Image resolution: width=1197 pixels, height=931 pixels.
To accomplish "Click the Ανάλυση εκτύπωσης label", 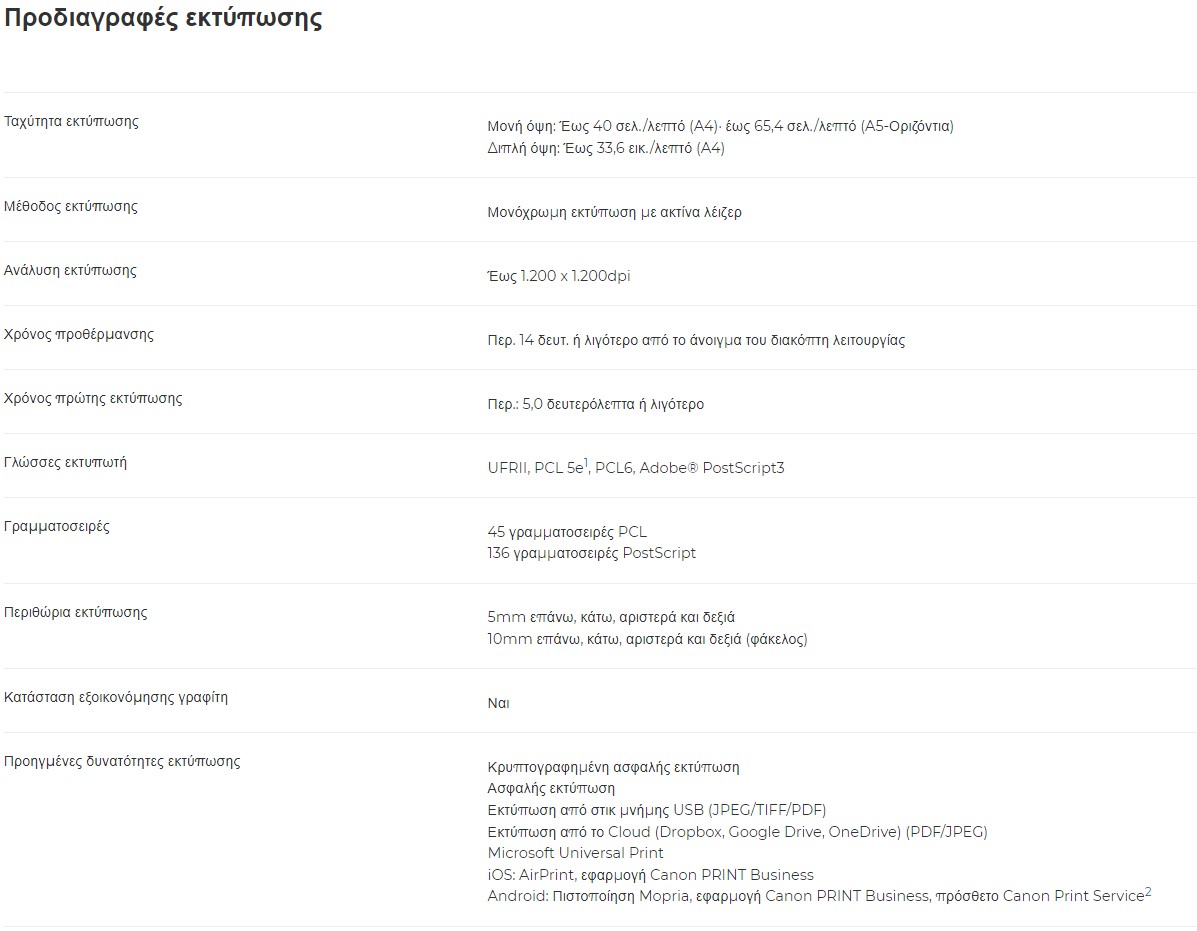I will [x=70, y=271].
